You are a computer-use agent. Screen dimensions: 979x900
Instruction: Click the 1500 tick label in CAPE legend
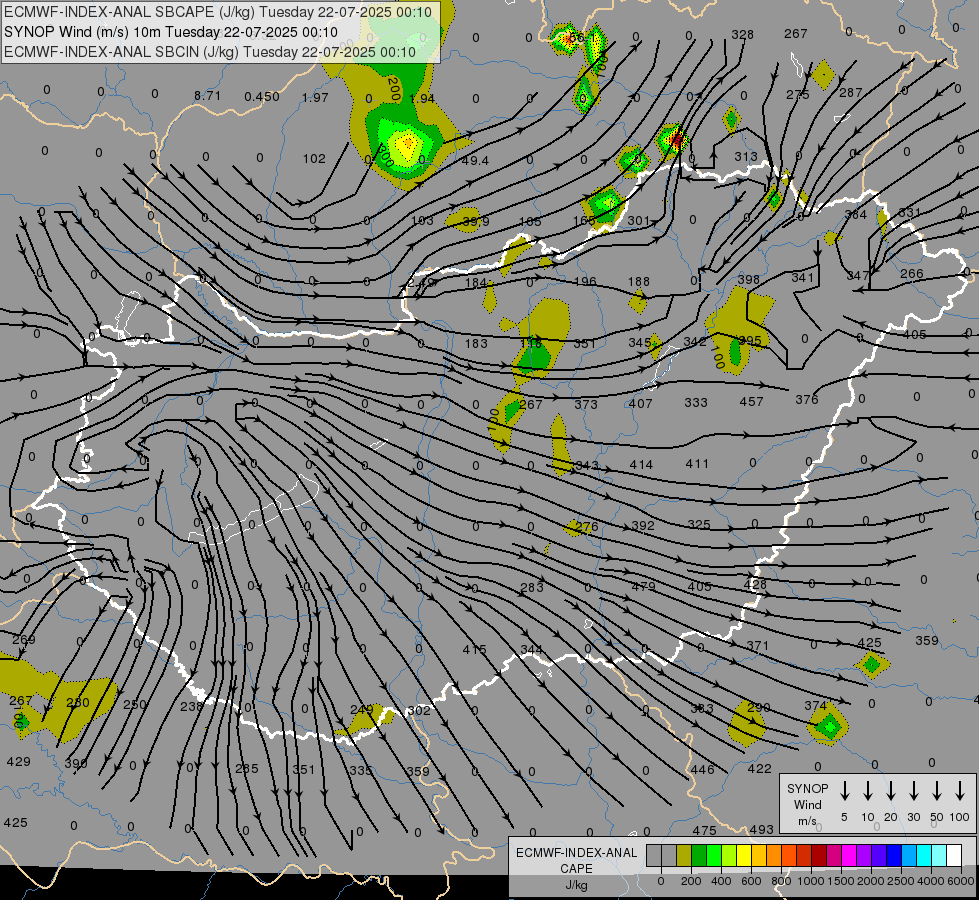(840, 881)
